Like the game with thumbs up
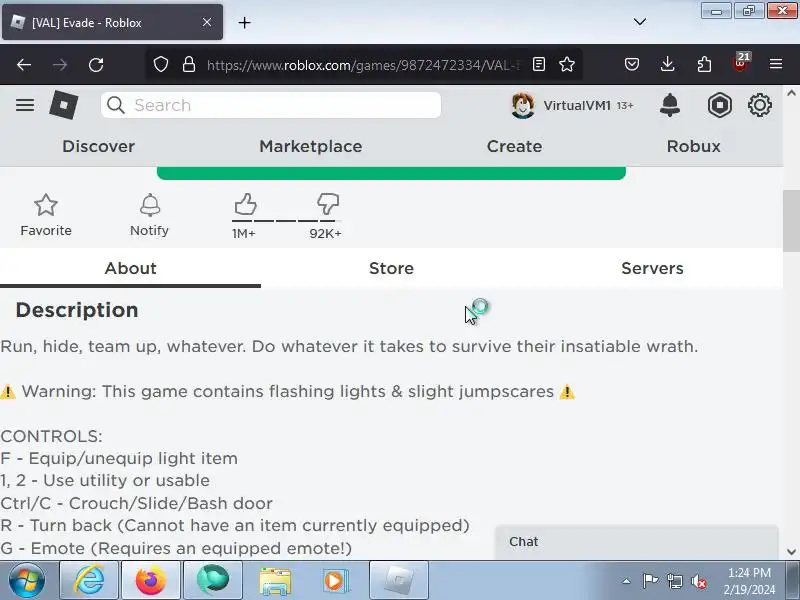This screenshot has width=800, height=600. pyautogui.click(x=245, y=205)
